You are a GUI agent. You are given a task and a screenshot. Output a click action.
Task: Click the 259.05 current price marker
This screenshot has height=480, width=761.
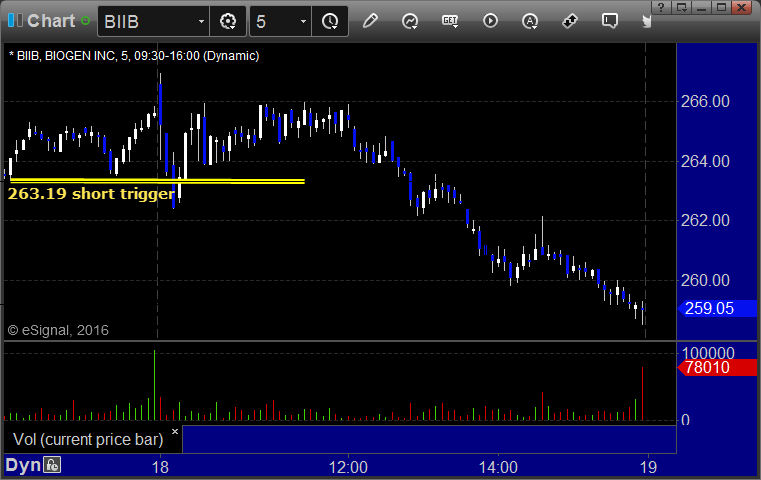coord(717,308)
